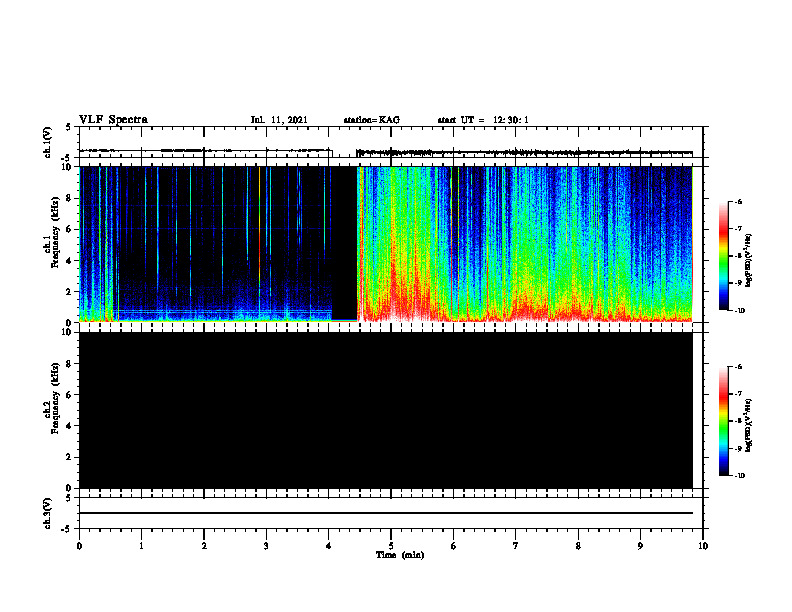Click the ch.2 "Frequency (kHz)" axis label

[x=55, y=399]
